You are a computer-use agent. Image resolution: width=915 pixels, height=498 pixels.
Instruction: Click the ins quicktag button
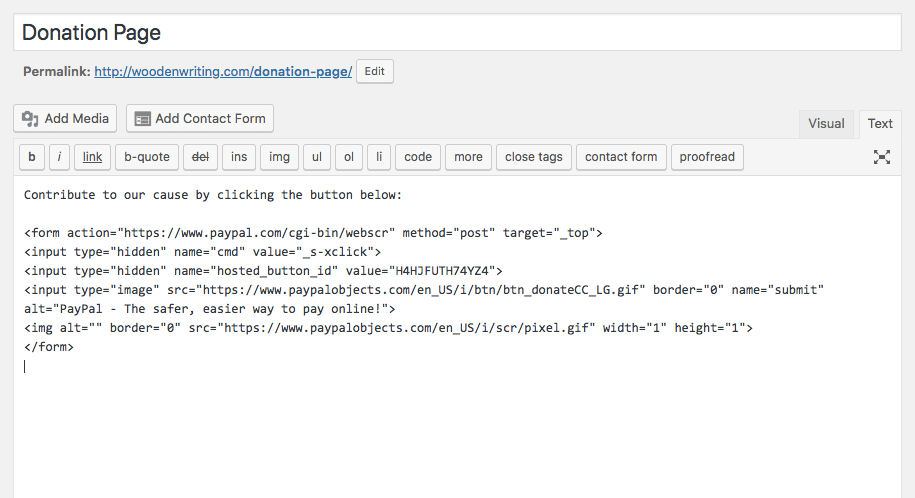239,157
